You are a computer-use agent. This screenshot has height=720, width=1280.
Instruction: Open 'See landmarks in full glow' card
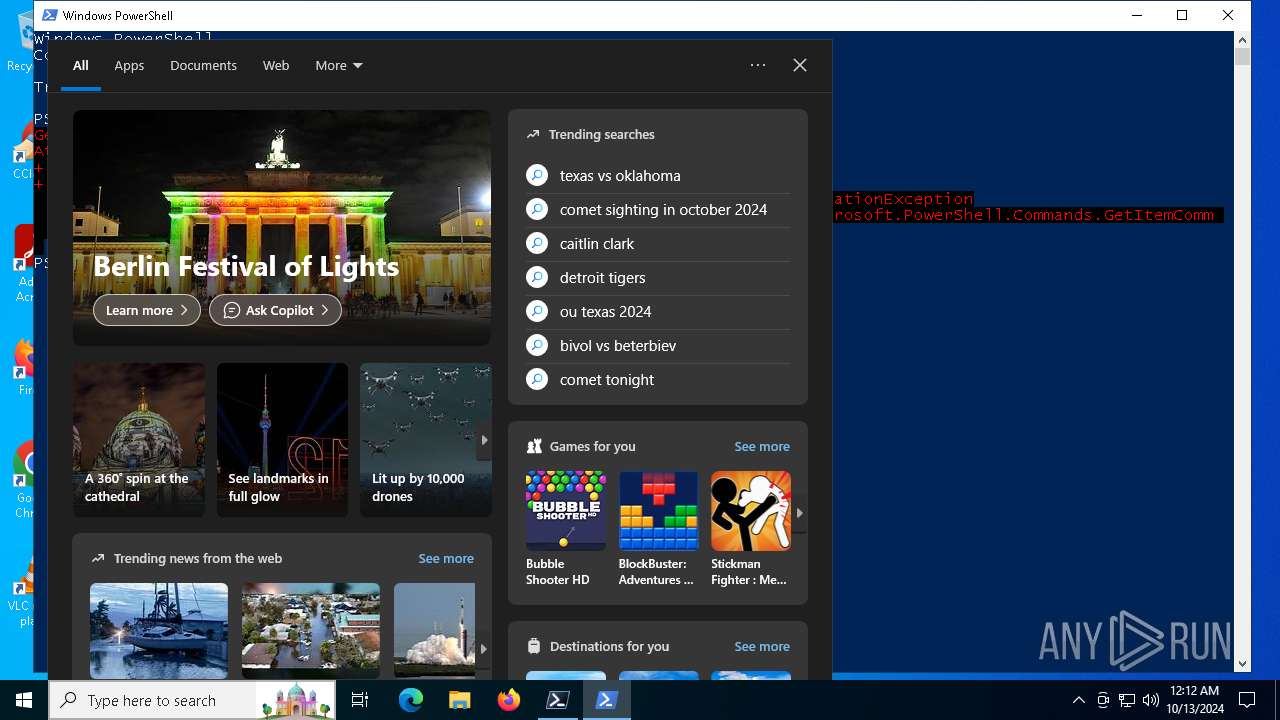282,440
